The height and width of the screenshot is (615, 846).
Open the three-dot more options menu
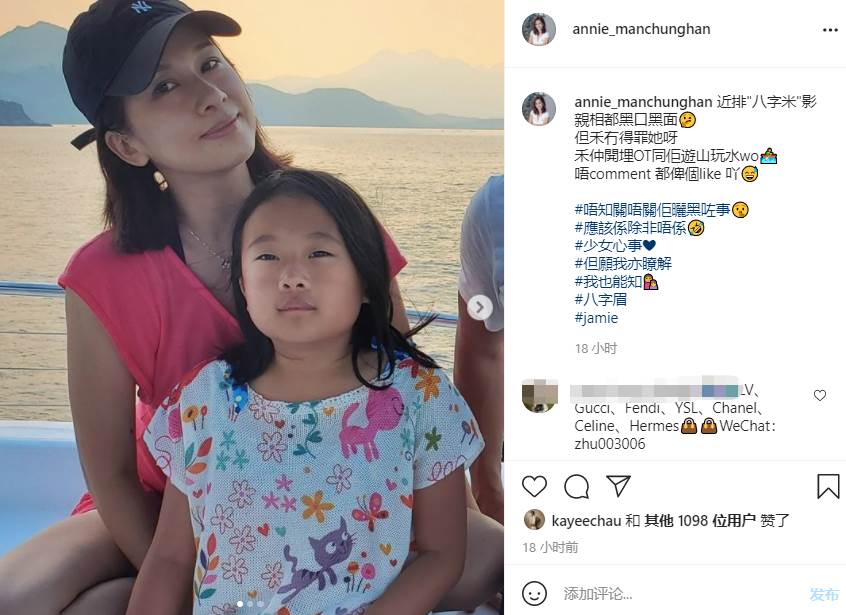(x=830, y=30)
